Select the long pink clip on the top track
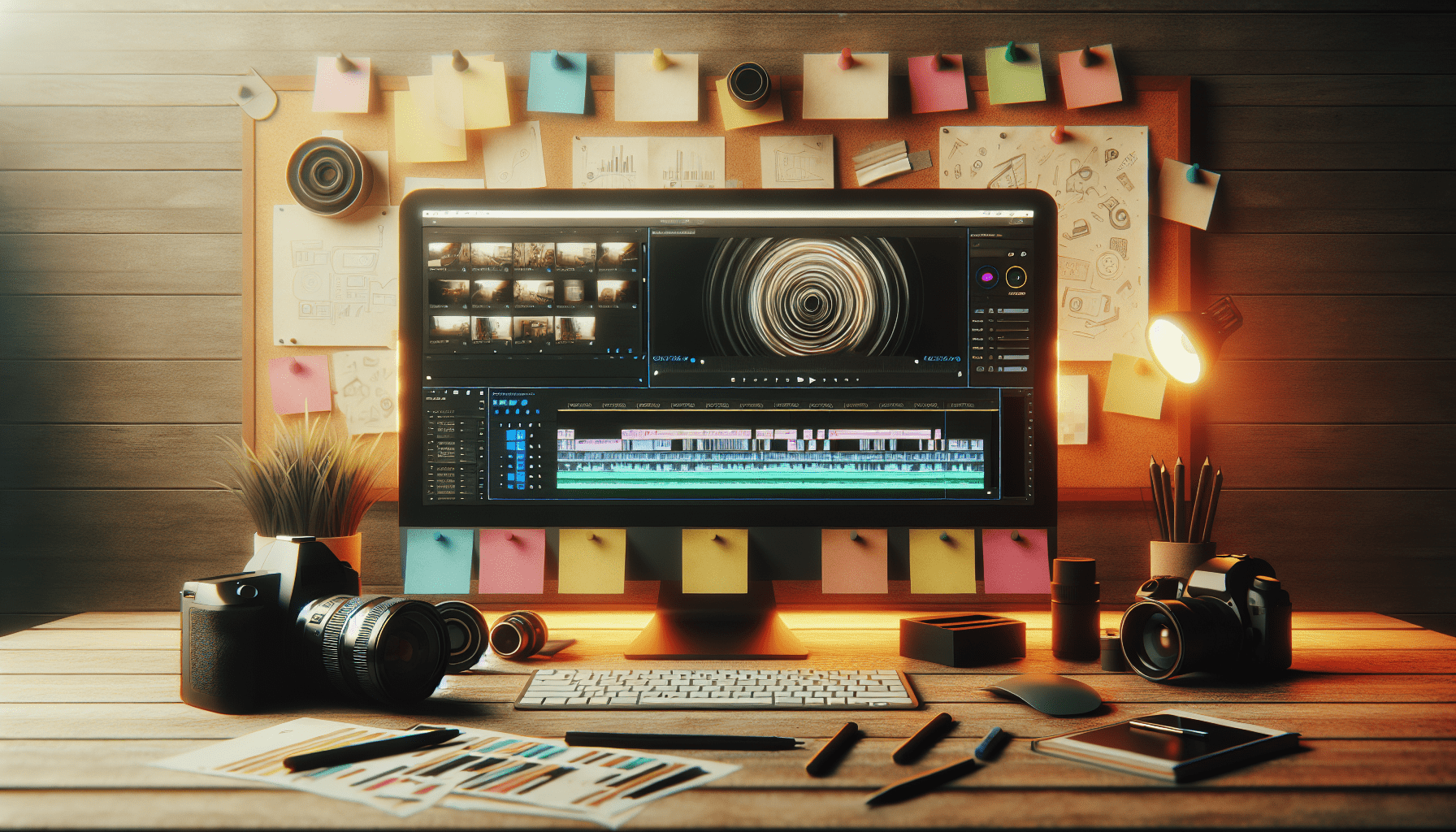The image size is (1456, 832). [x=687, y=435]
